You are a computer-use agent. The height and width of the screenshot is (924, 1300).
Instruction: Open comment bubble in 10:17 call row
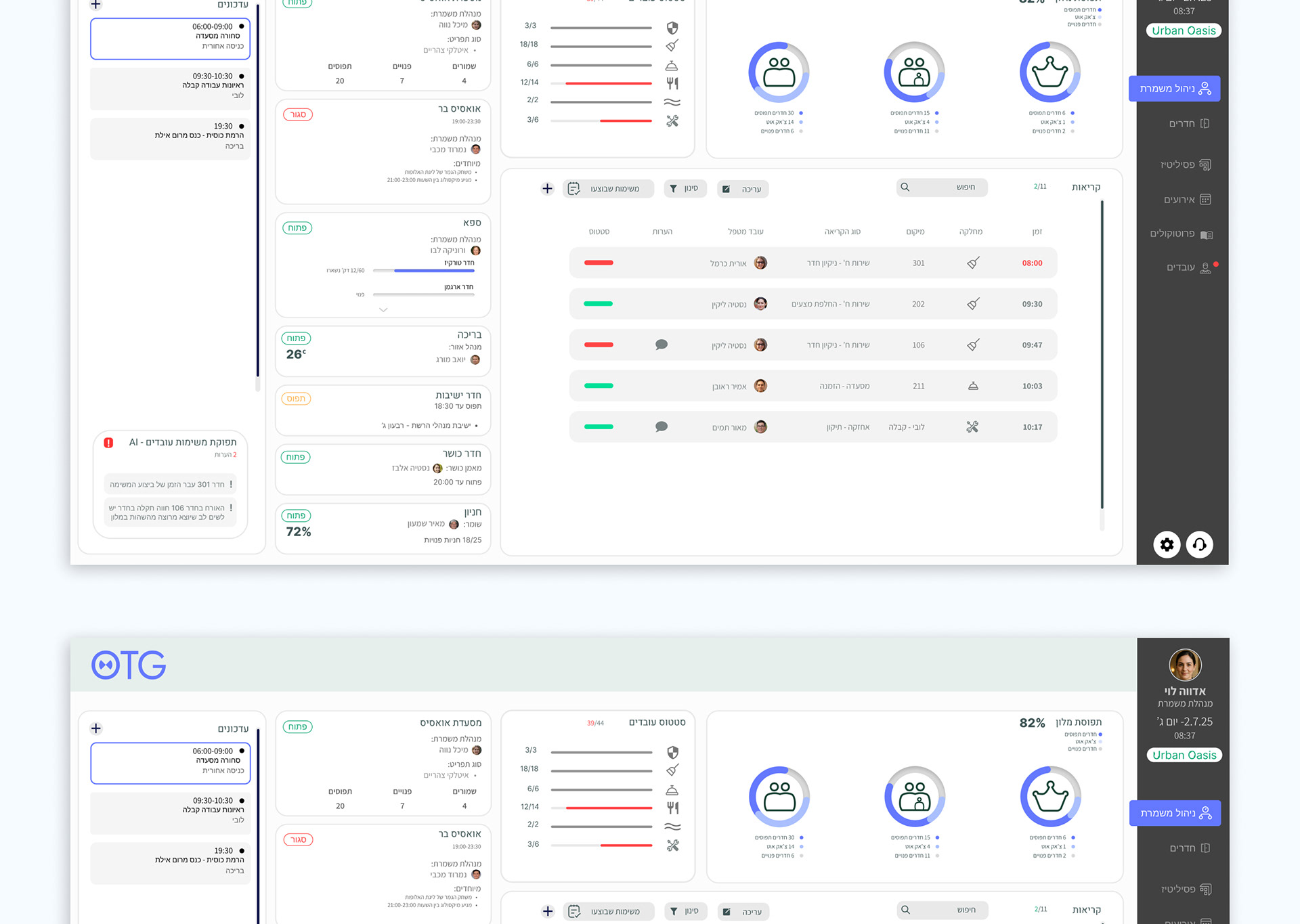tap(662, 427)
